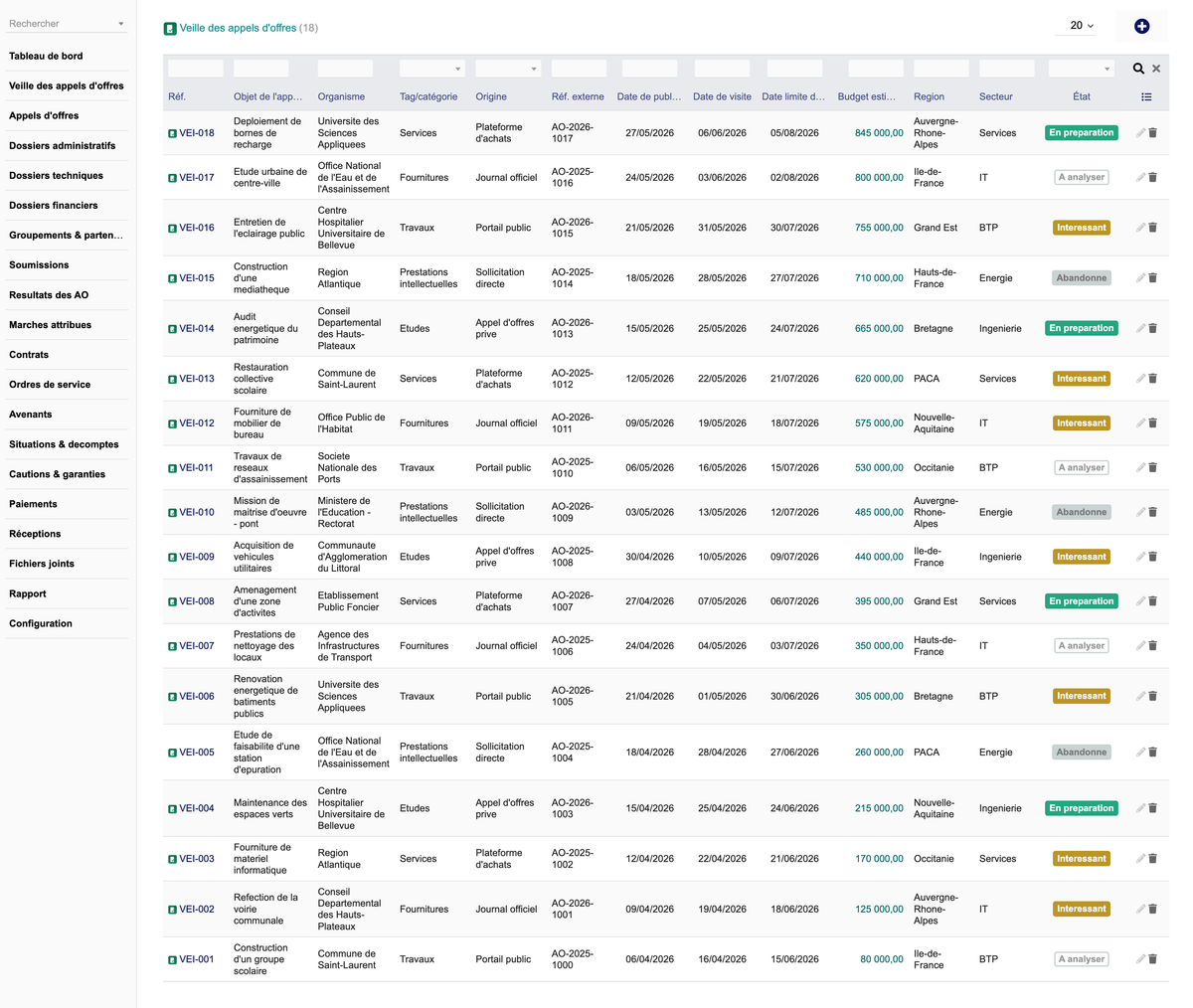Delete VEI-008 using the trash icon

coord(1153,601)
